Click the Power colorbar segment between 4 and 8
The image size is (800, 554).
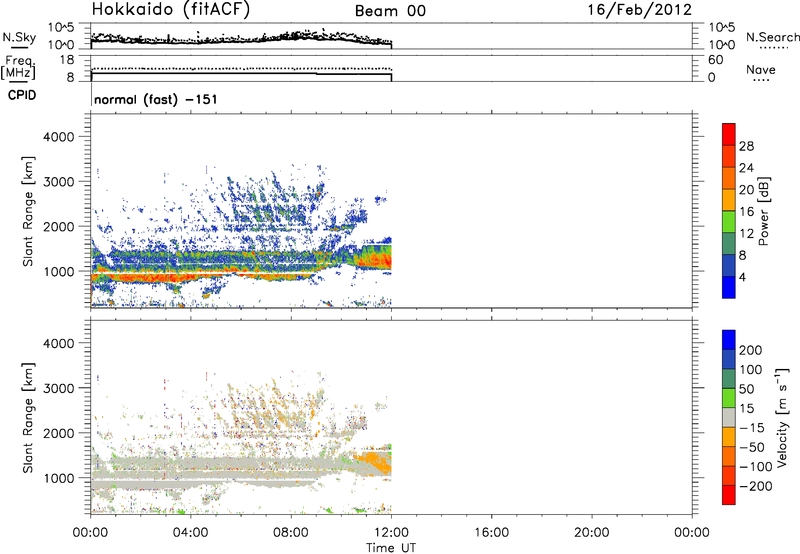pos(729,266)
